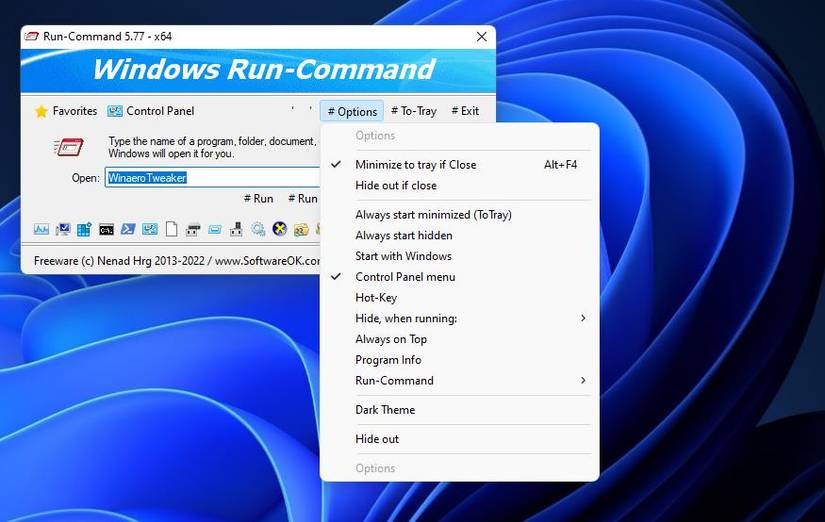Launch PowerShell from the blue prompt icon

click(128, 229)
